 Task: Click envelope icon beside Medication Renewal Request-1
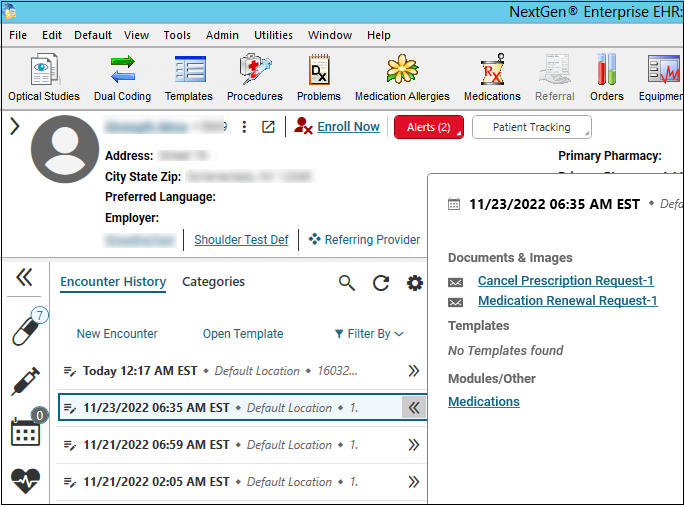[x=455, y=302]
